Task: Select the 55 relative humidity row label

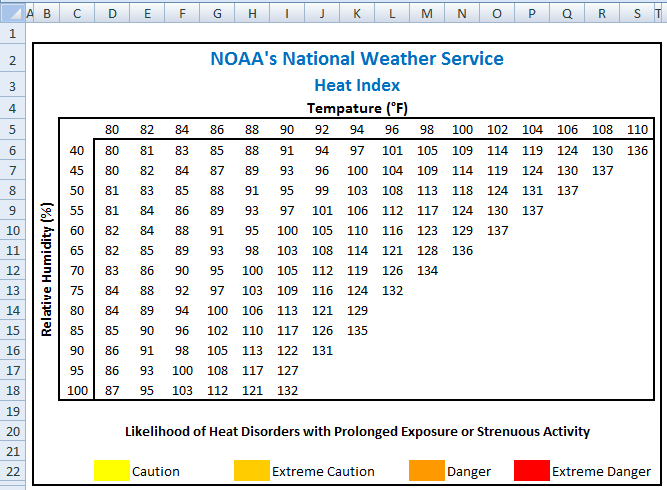Action: (x=77, y=211)
